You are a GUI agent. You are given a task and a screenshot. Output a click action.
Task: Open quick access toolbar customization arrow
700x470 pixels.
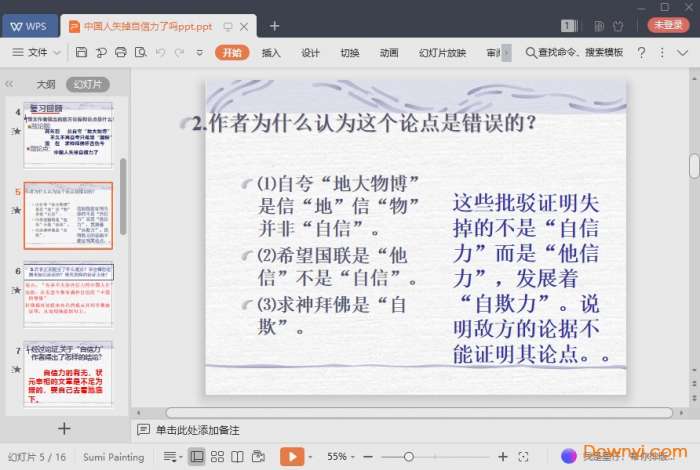pyautogui.click(x=200, y=53)
